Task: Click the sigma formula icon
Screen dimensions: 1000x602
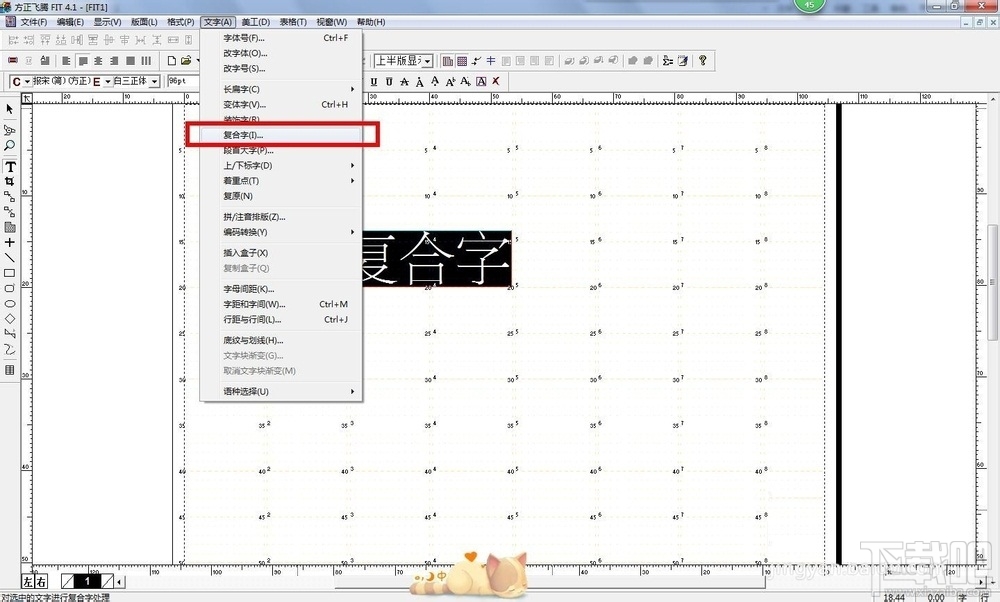Action: coord(668,61)
